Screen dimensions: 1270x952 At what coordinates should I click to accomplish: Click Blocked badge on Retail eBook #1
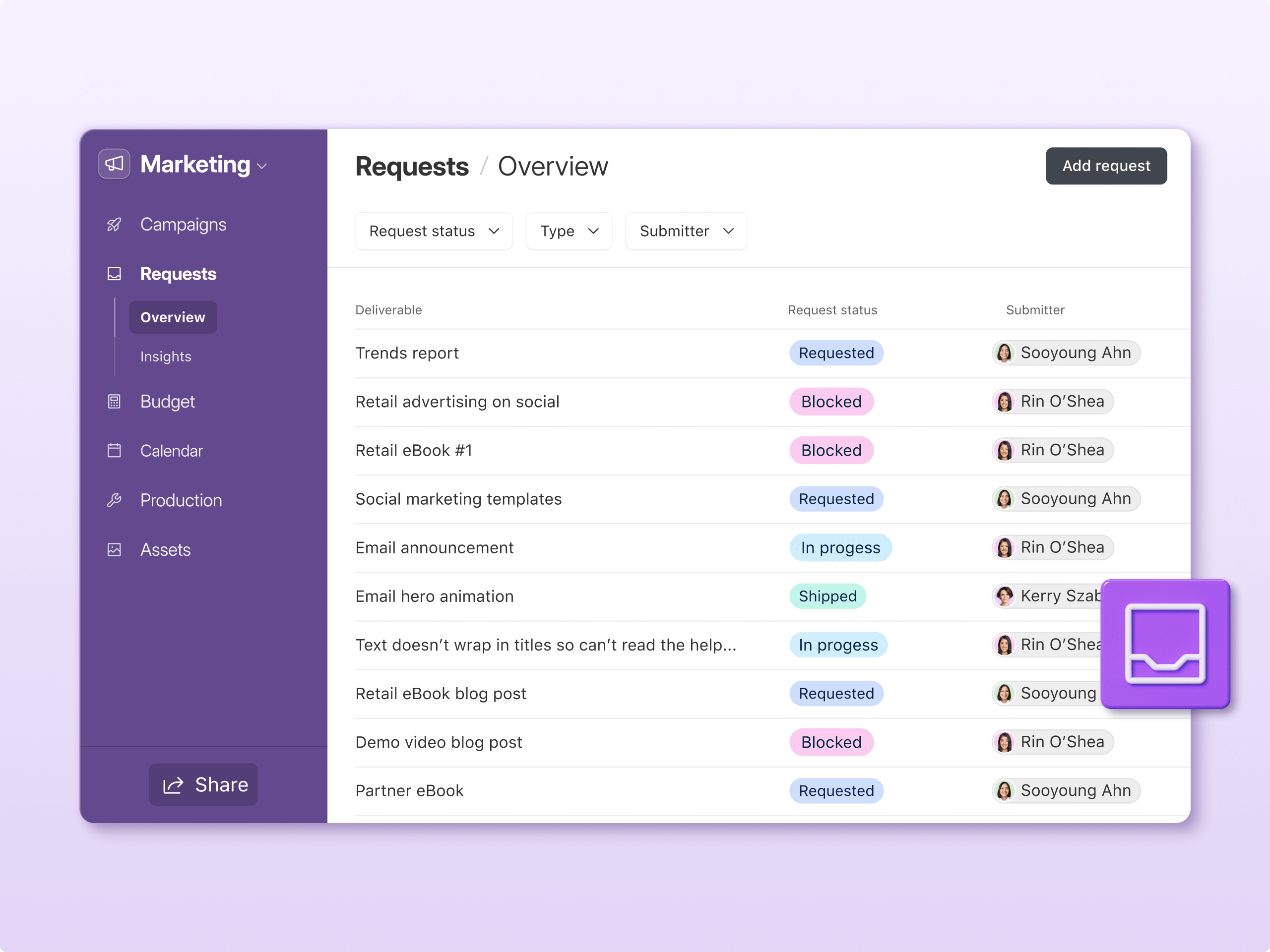coord(831,450)
